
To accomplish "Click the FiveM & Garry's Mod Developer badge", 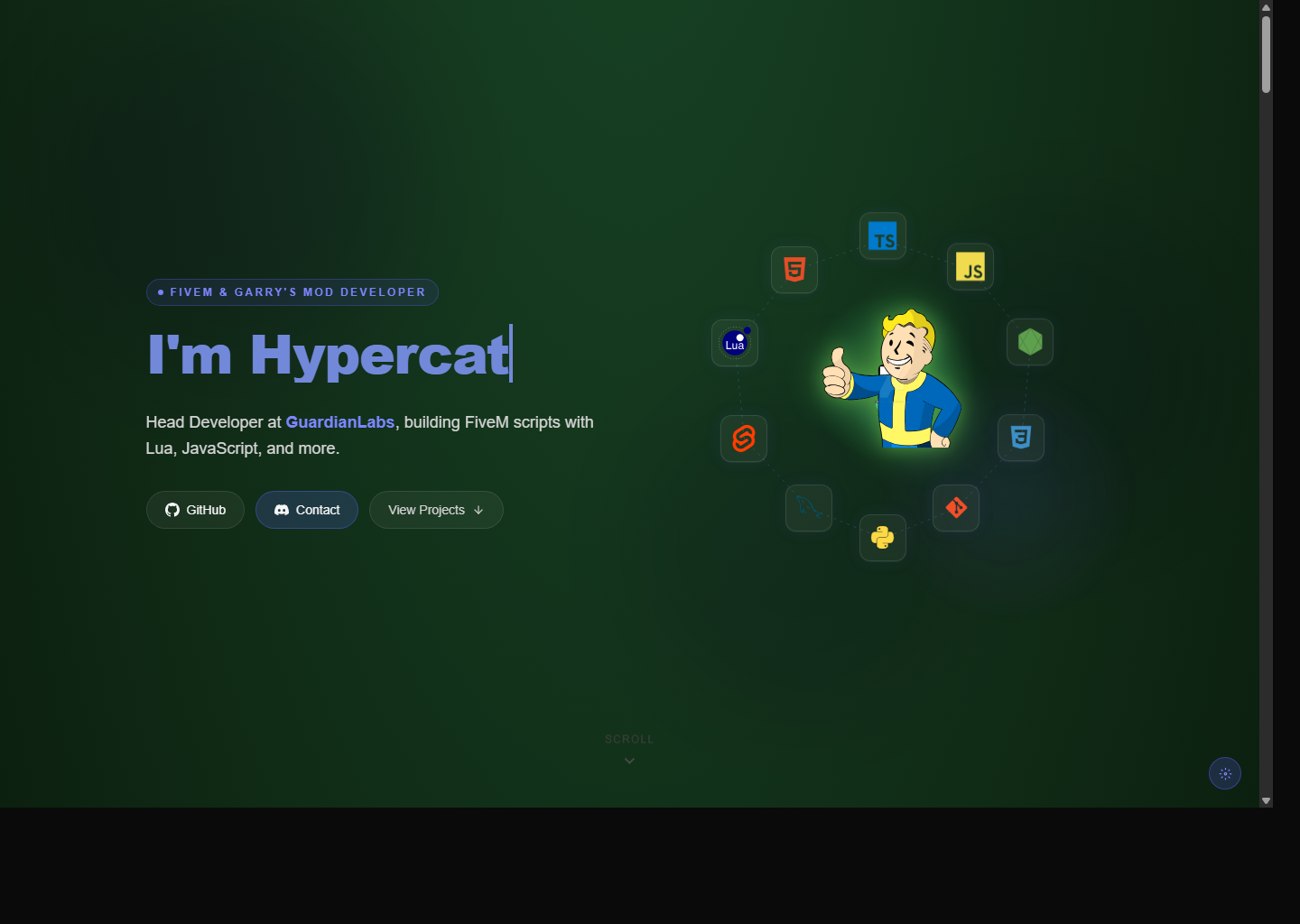I will coord(292,292).
